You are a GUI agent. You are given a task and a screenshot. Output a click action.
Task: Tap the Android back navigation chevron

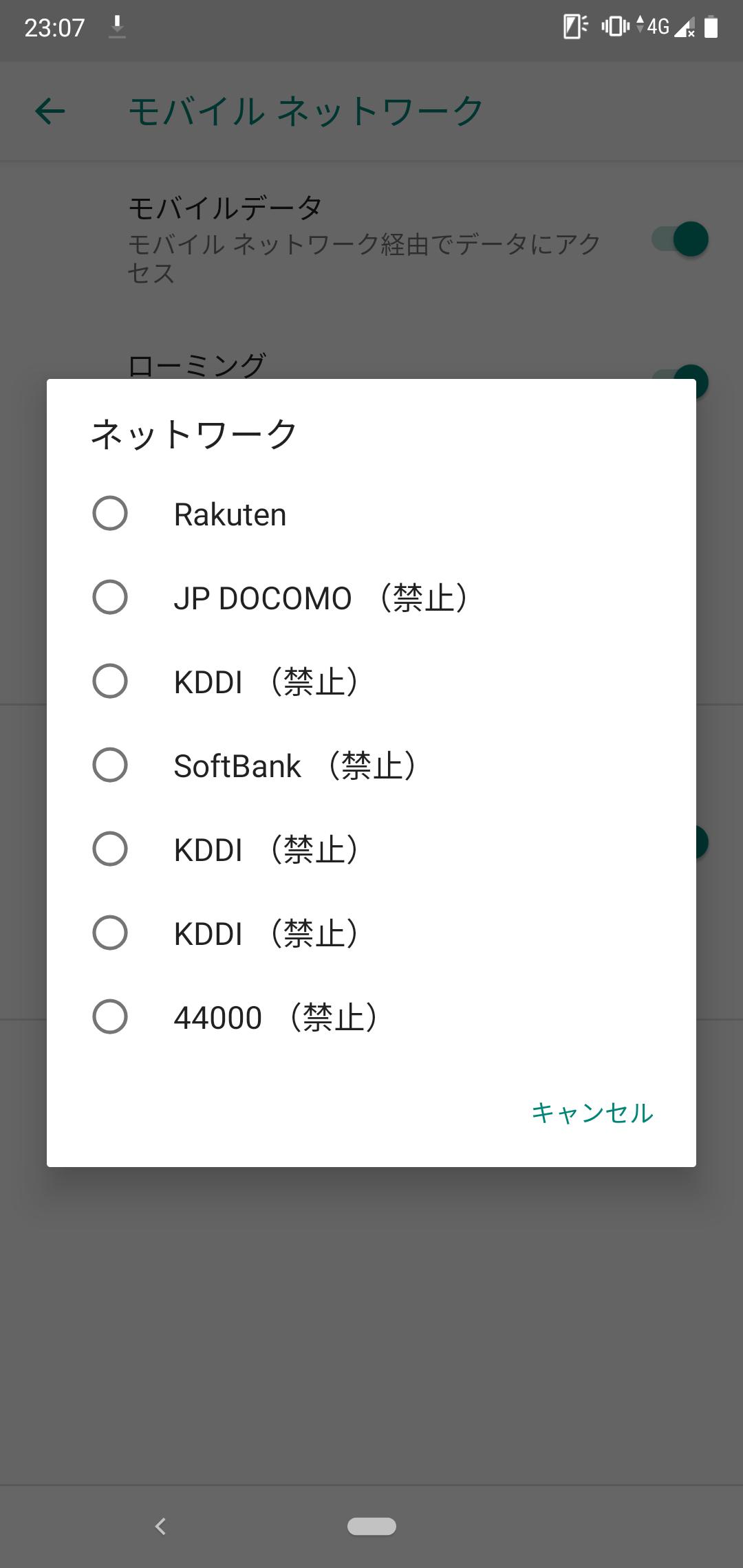tap(160, 1526)
